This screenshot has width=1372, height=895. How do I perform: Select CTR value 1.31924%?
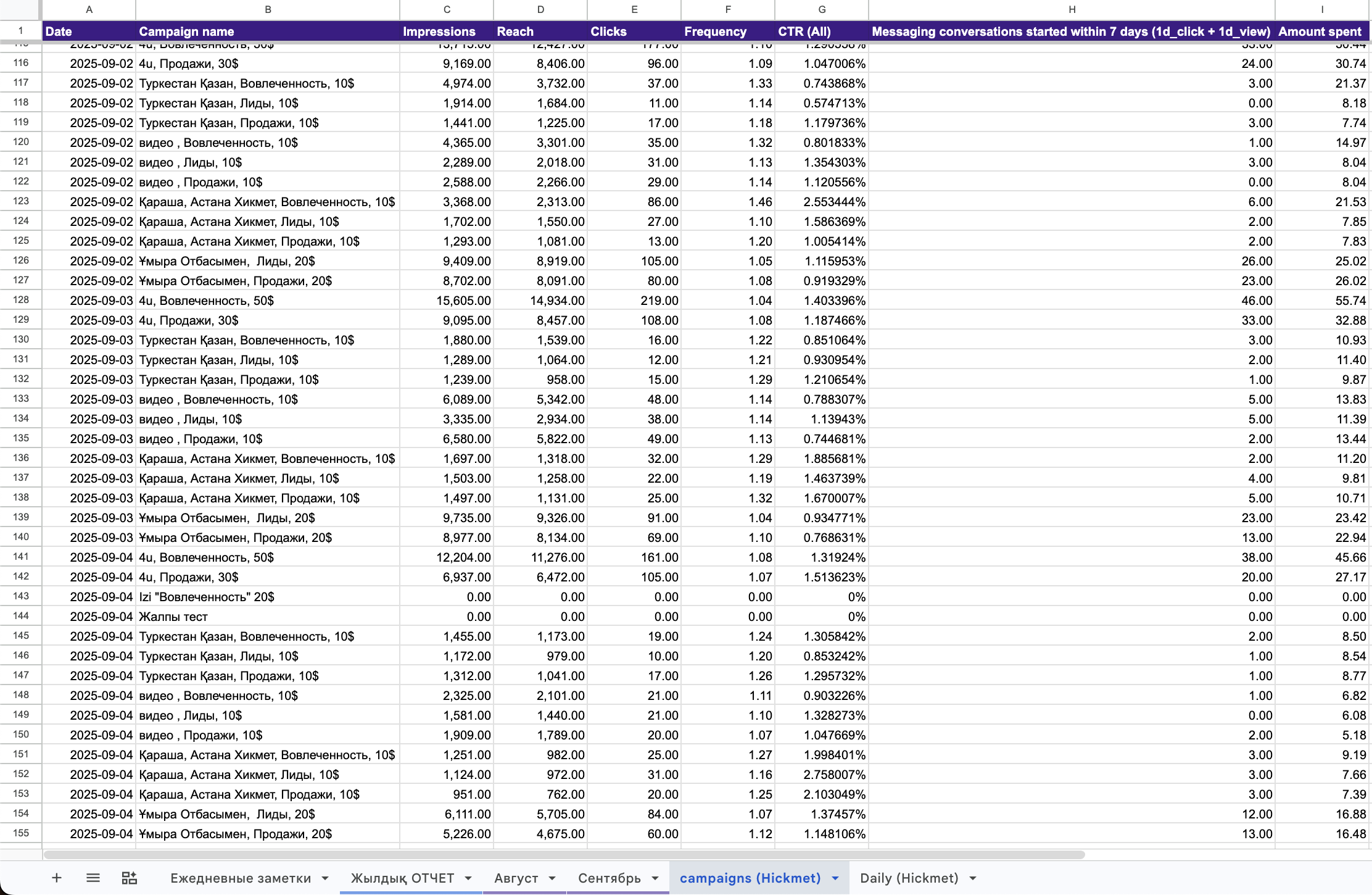[822, 557]
